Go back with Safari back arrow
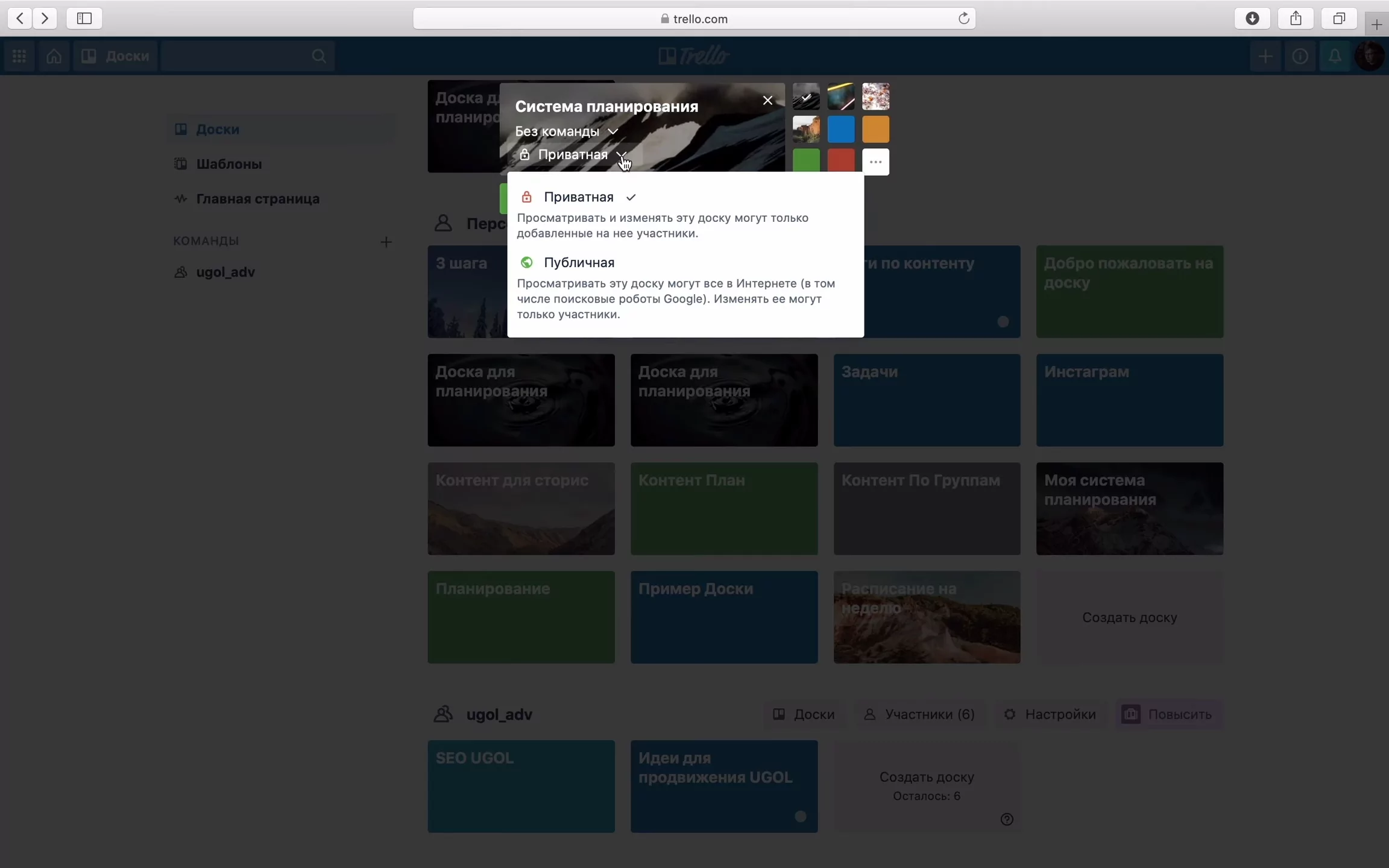 (x=20, y=19)
